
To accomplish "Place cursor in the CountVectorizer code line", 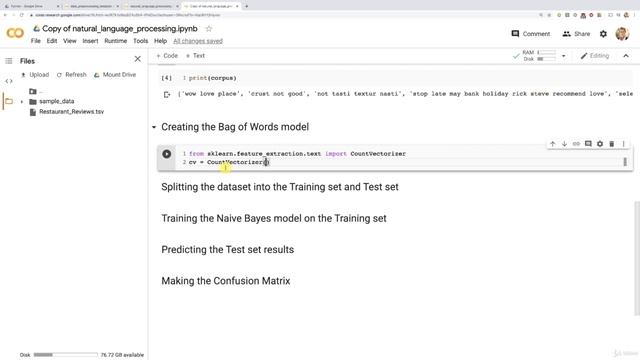I will [229, 162].
